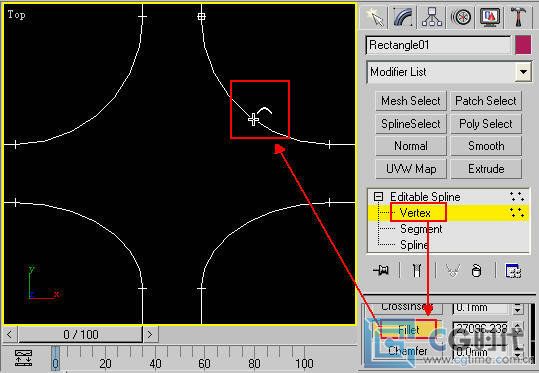Click the Mesh Select modifier button

[411, 101]
